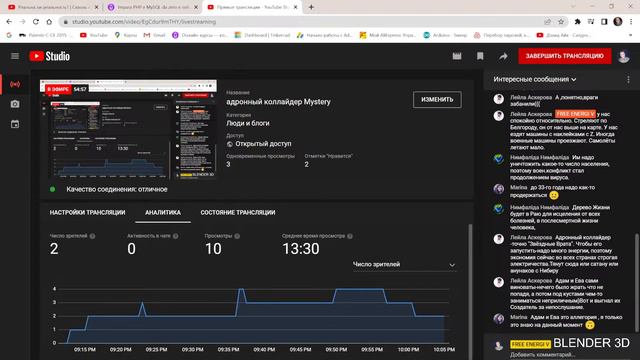Switch to the PHP MySQL browser tab

coord(153,7)
